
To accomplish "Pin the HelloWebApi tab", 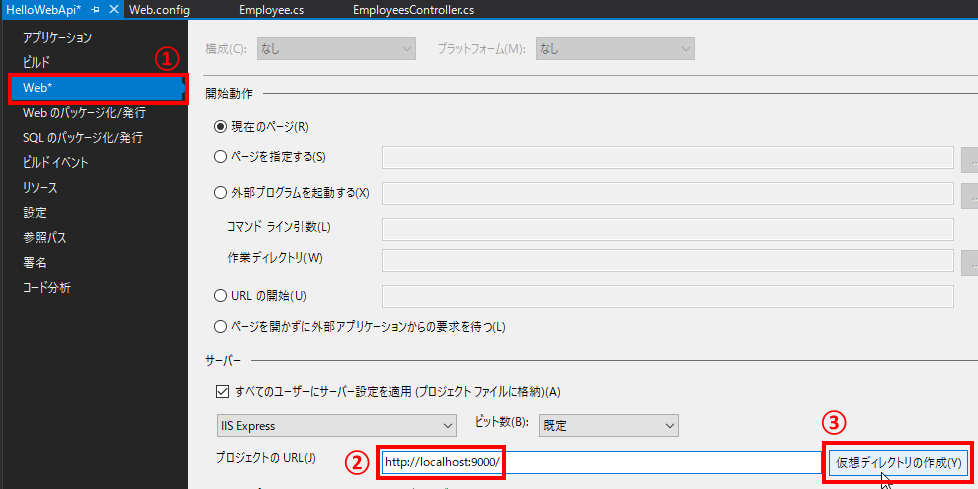I will [x=95, y=10].
